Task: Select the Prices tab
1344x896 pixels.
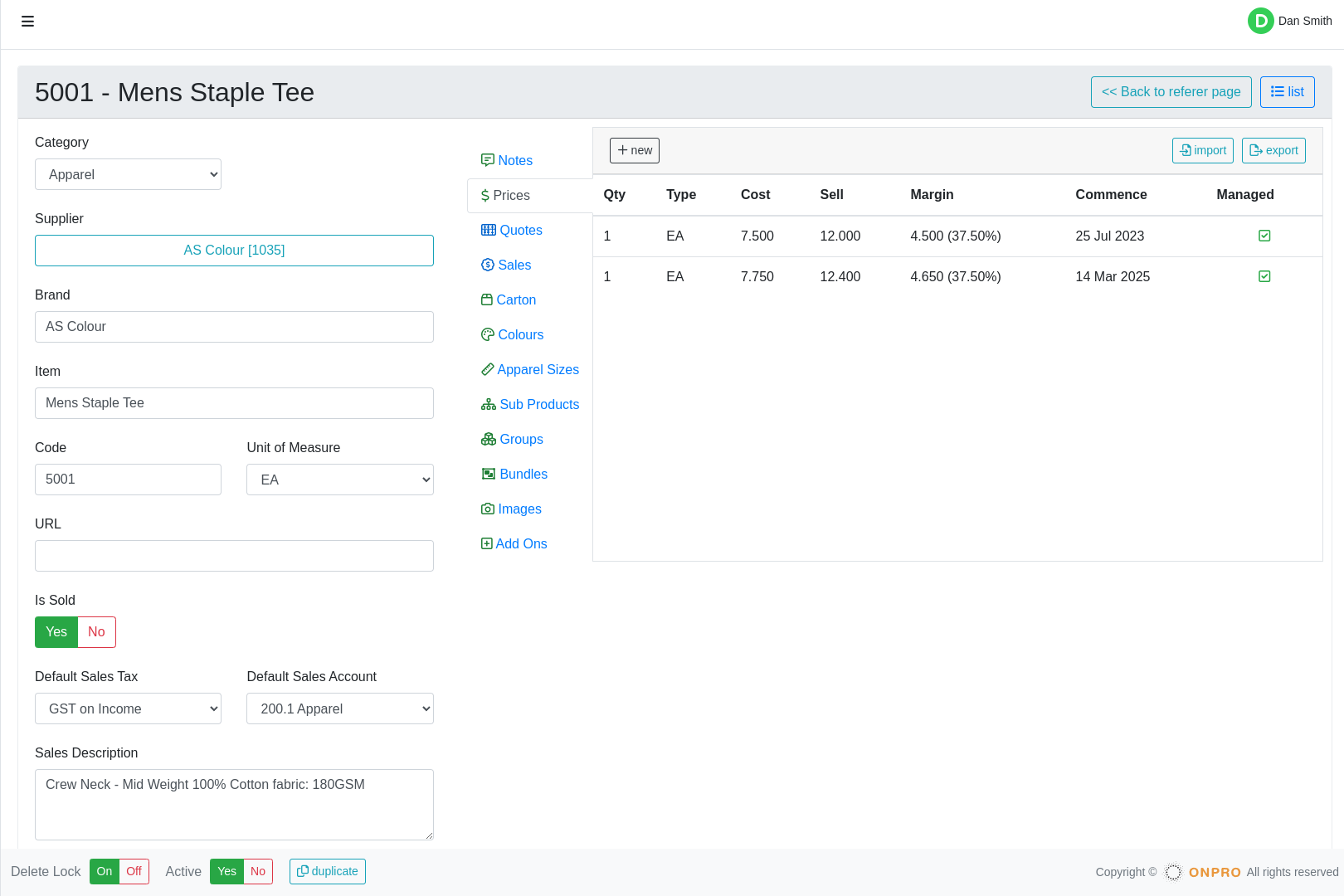Action: (x=530, y=196)
